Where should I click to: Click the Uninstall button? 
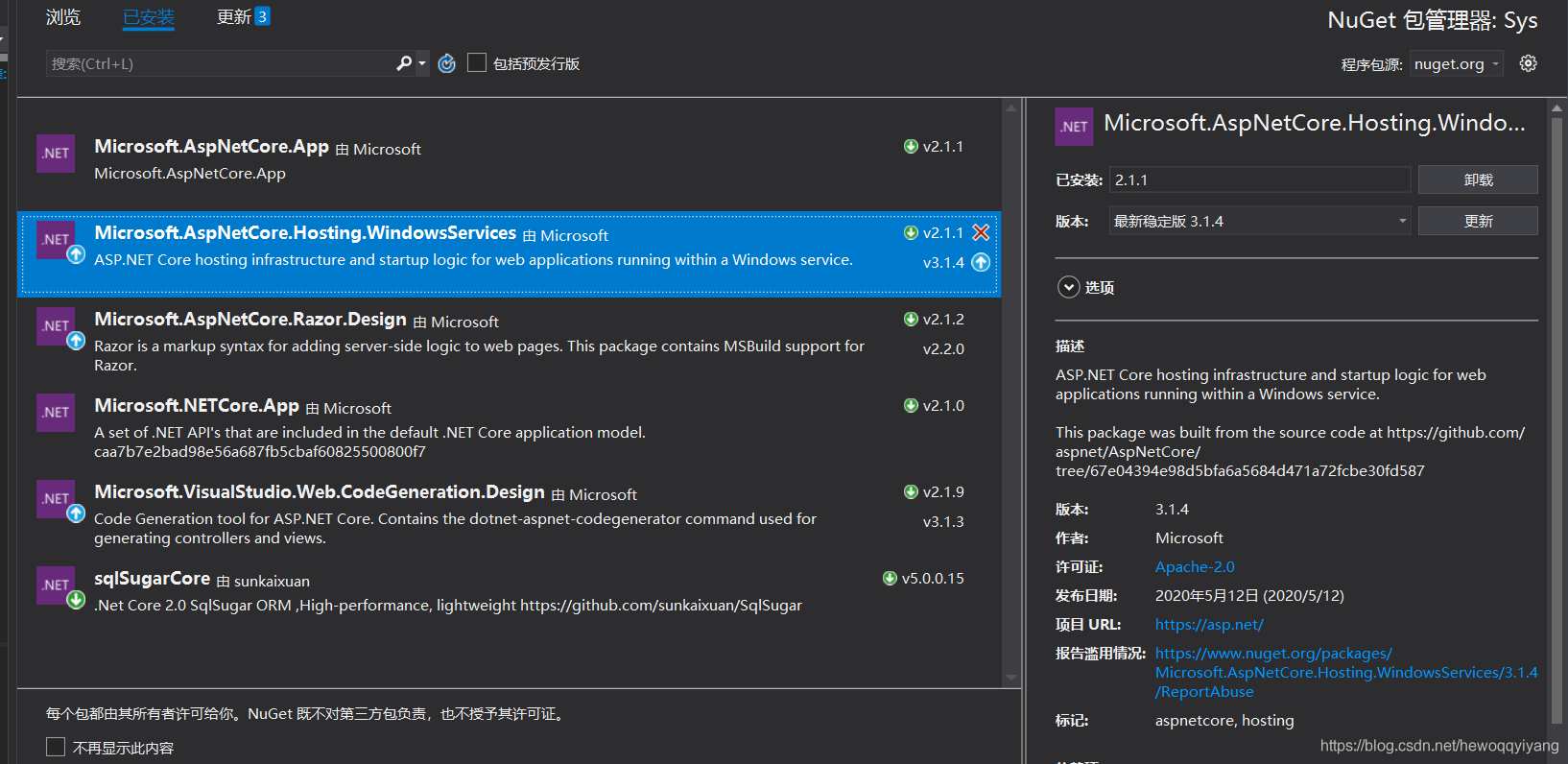[1478, 179]
